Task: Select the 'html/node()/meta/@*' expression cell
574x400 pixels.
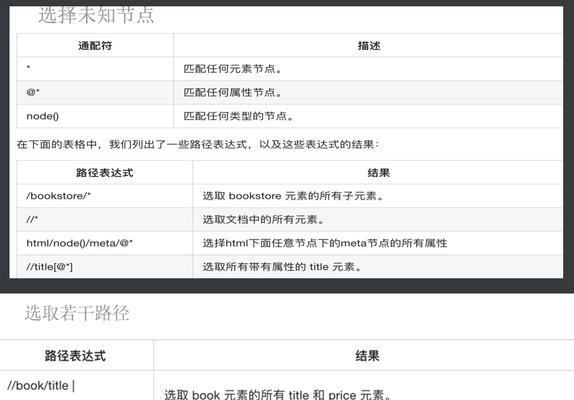Action: tap(105, 243)
